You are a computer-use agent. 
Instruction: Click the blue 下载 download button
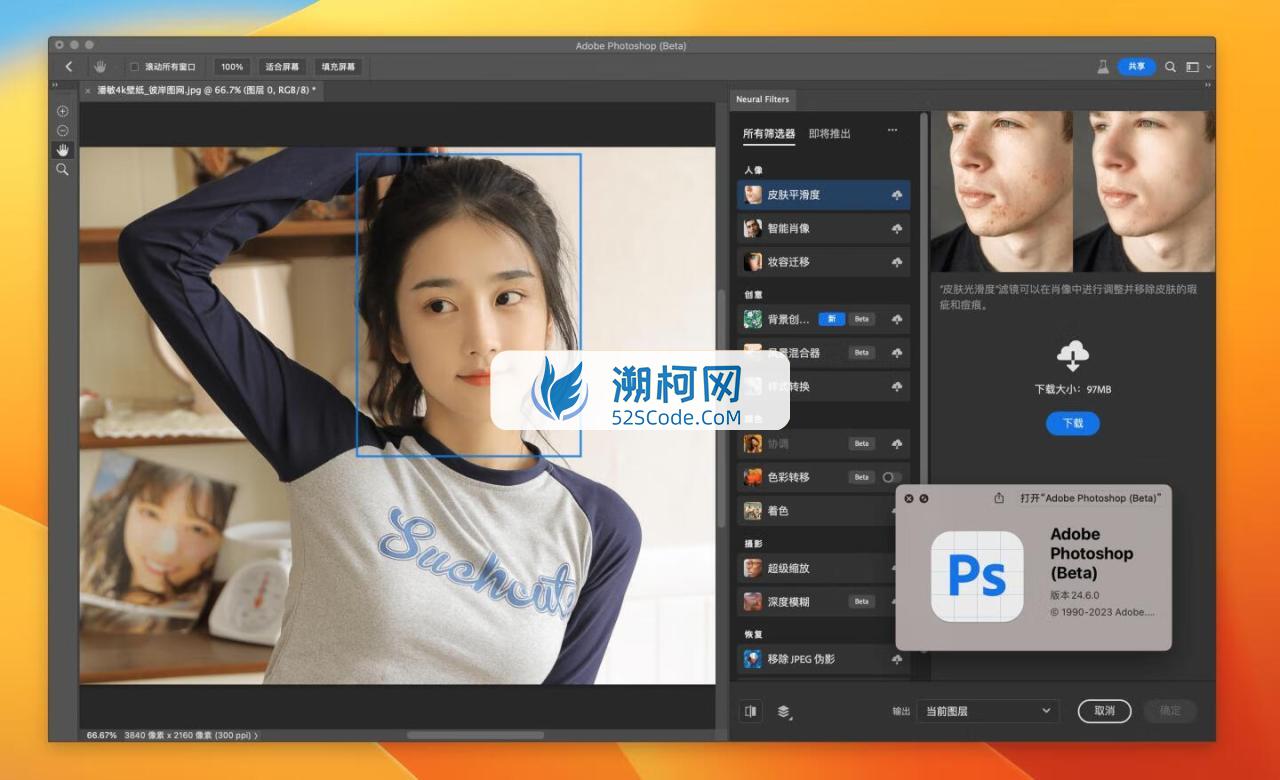pyautogui.click(x=1073, y=423)
